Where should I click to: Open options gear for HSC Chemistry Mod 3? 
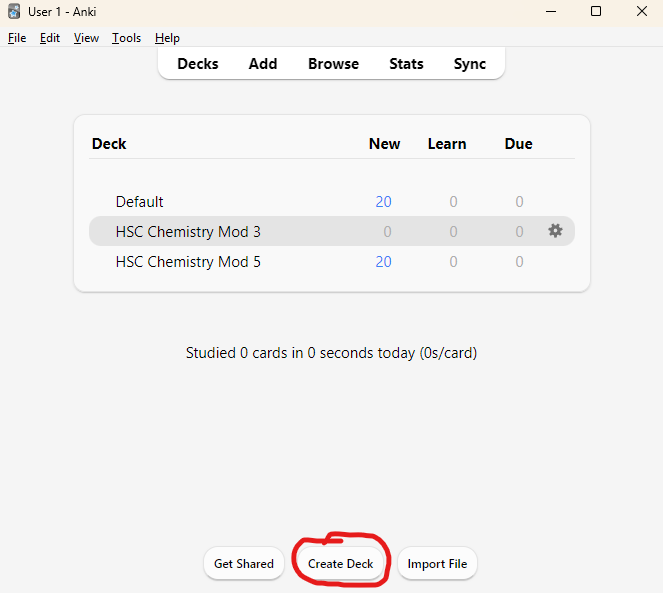[x=555, y=231]
